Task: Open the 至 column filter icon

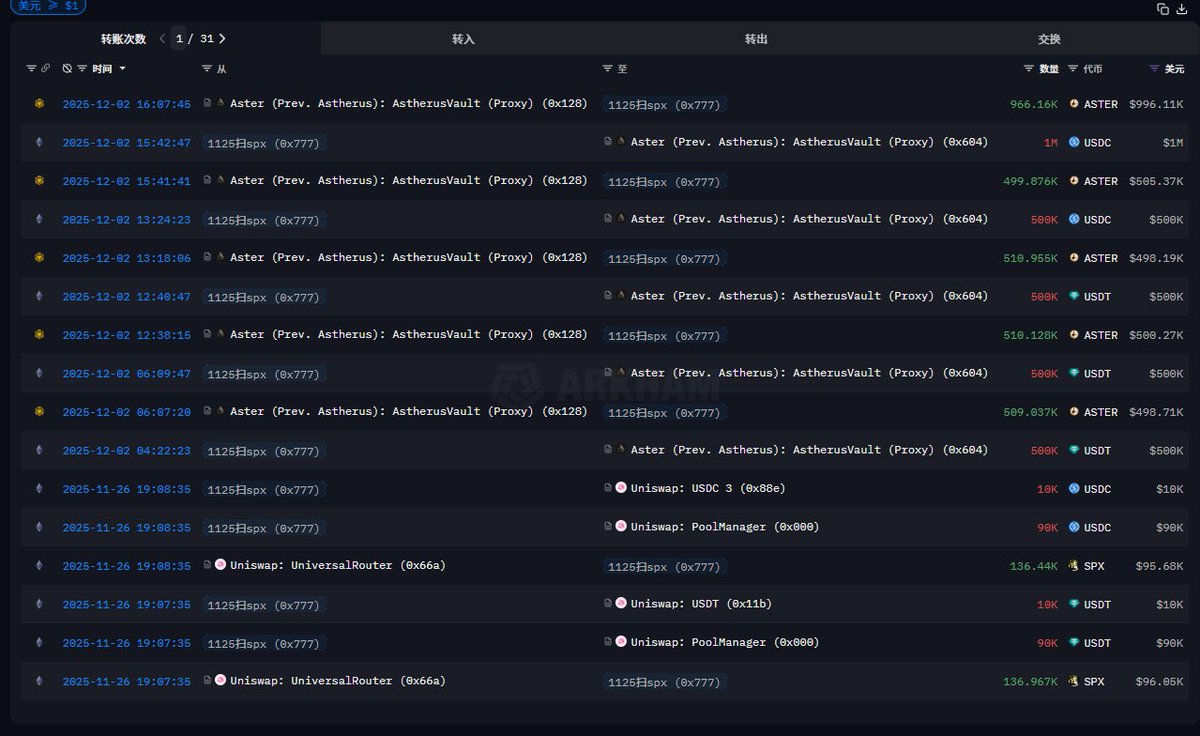Action: point(607,68)
